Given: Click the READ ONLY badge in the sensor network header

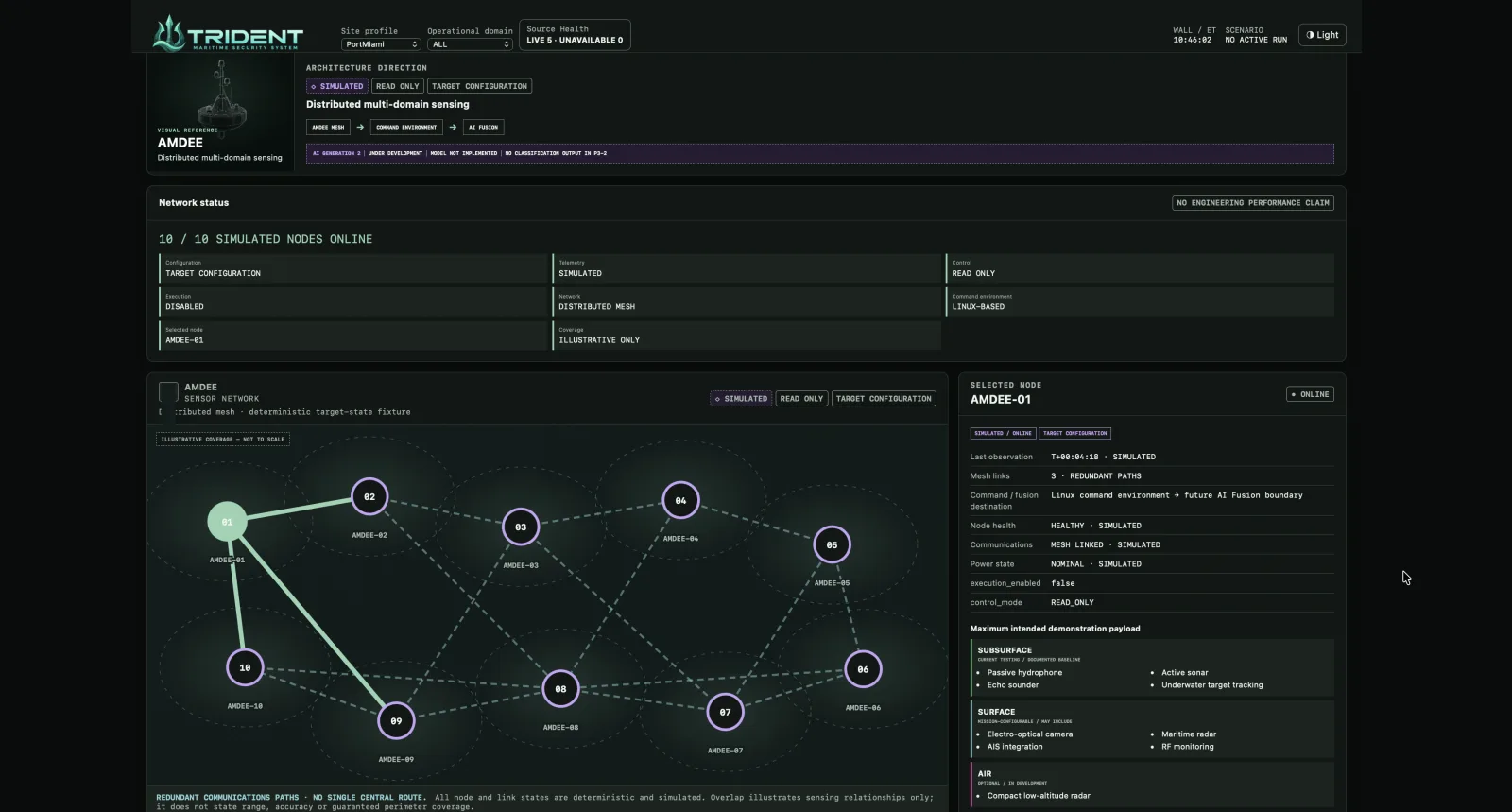Looking at the screenshot, I should coord(801,399).
